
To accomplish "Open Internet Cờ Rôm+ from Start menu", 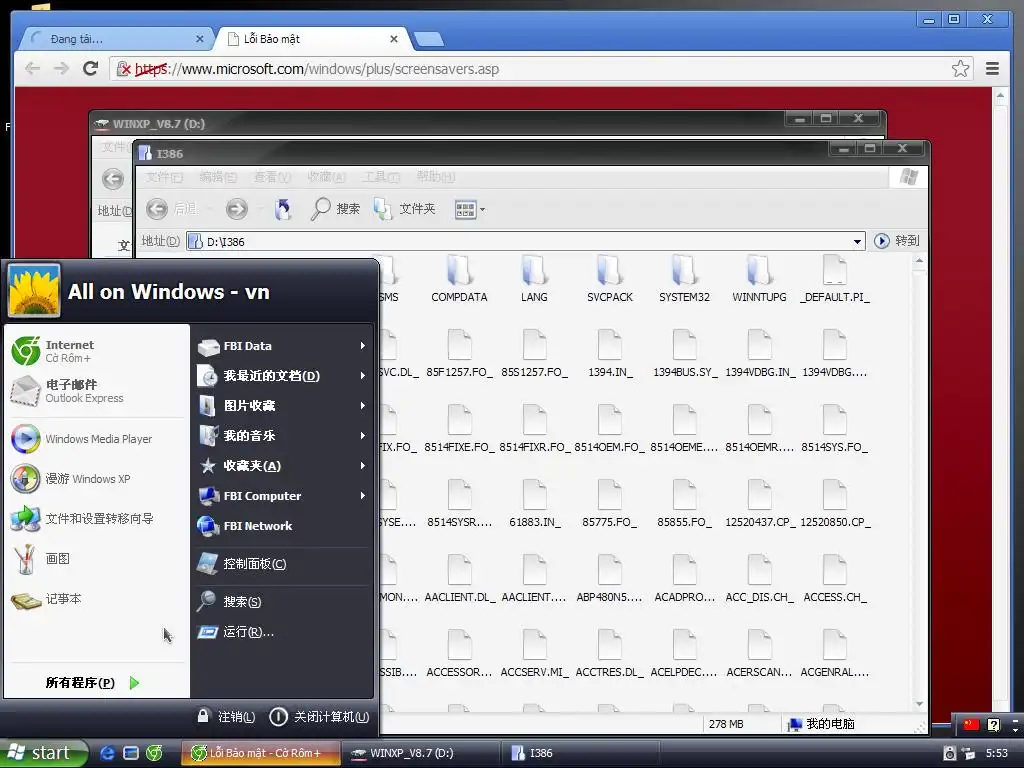I will (x=96, y=351).
